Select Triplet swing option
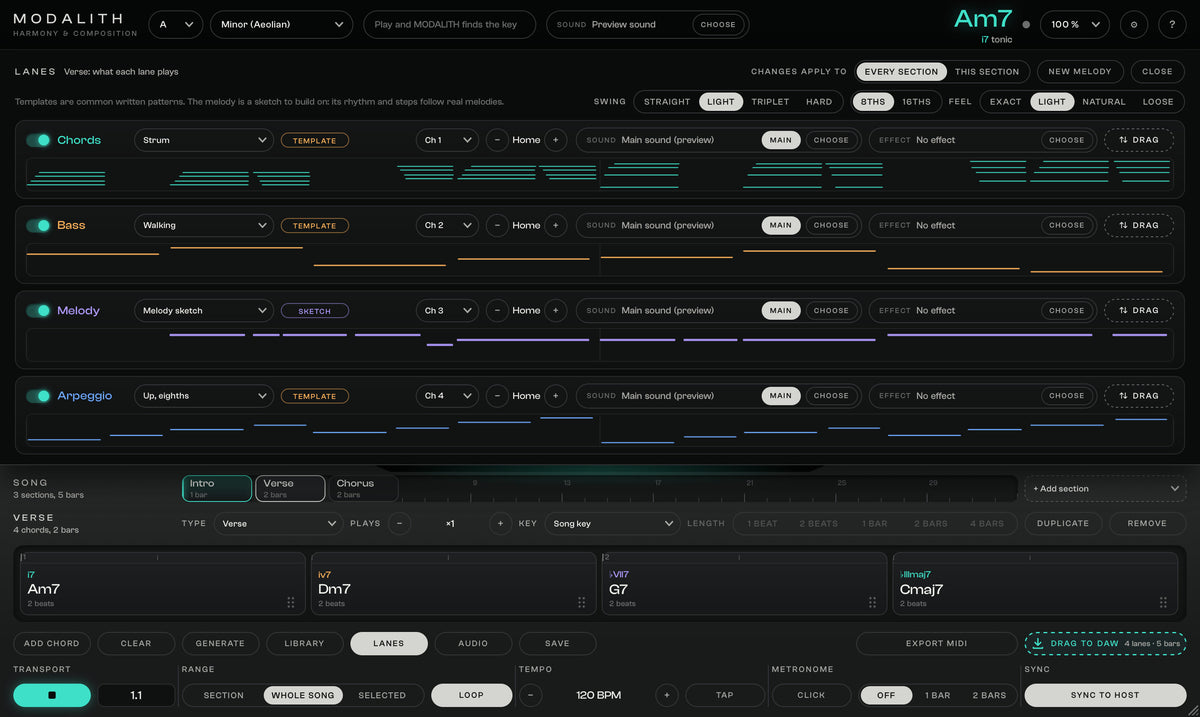1200x717 pixels. click(x=770, y=102)
